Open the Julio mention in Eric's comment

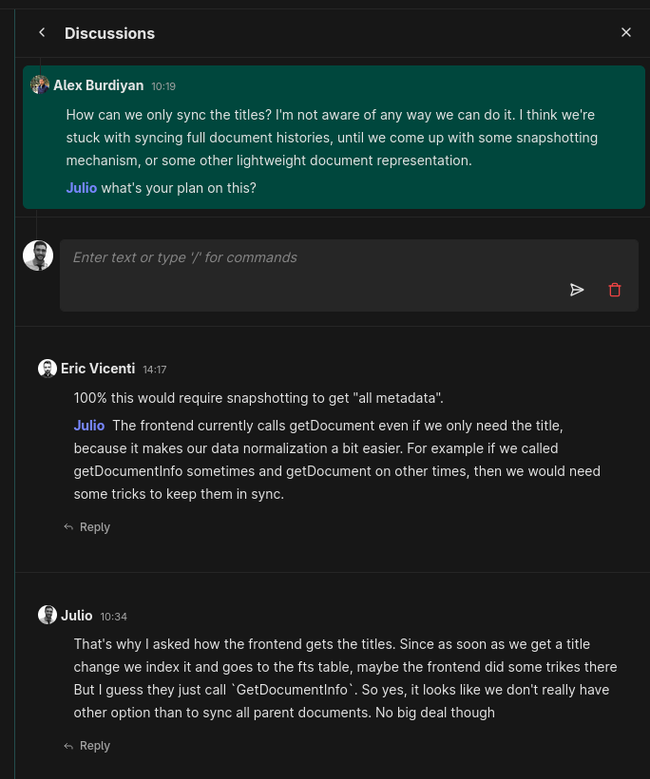coord(89,426)
